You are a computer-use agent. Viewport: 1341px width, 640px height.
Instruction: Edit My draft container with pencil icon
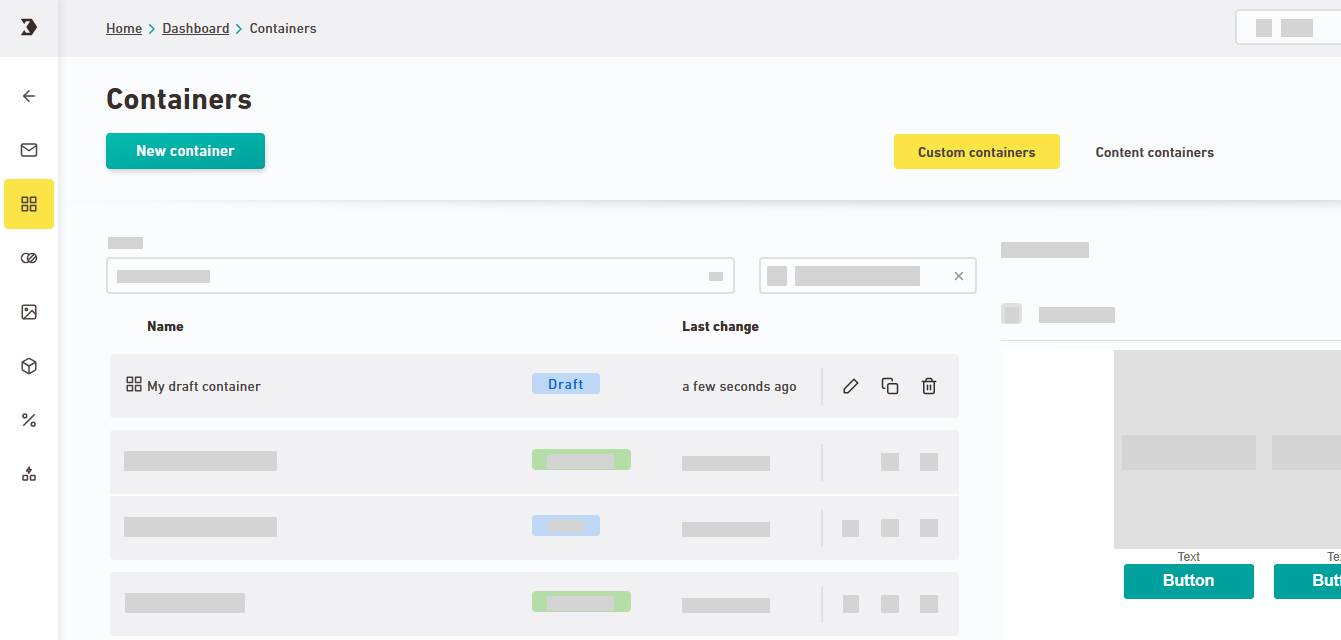851,386
